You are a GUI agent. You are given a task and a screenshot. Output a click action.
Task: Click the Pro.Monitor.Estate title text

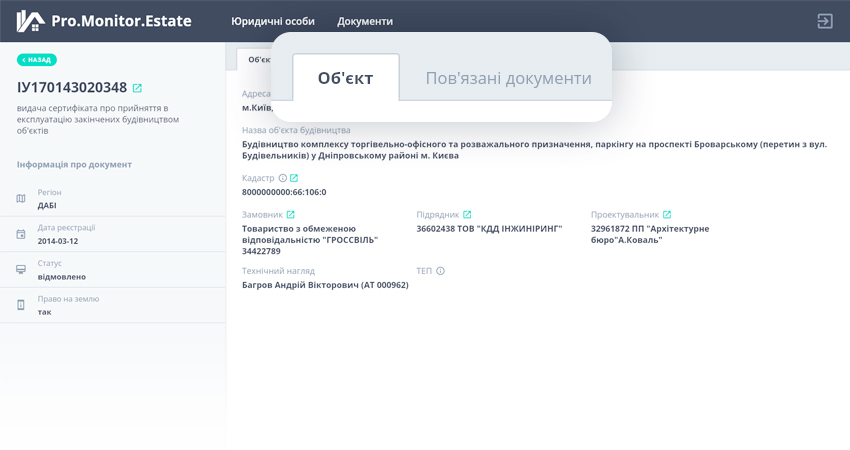121,21
